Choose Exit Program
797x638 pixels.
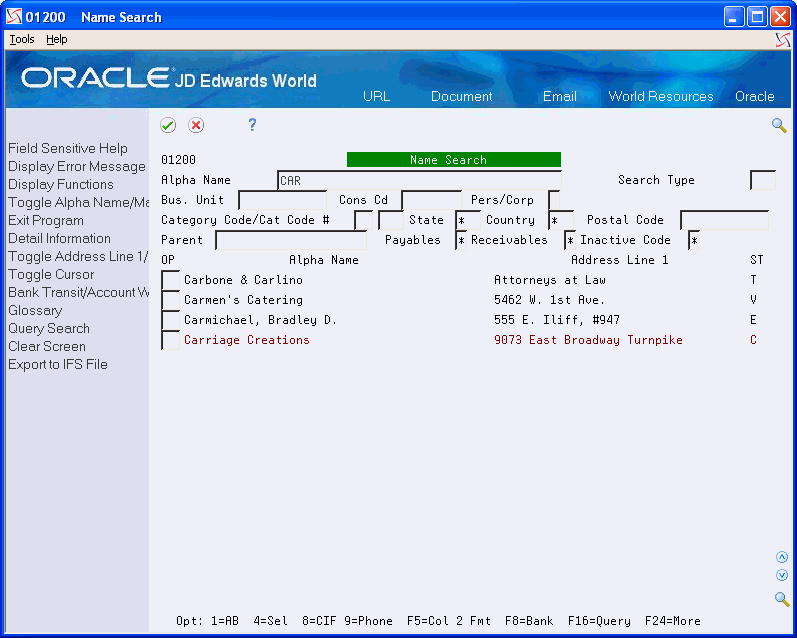(46, 221)
